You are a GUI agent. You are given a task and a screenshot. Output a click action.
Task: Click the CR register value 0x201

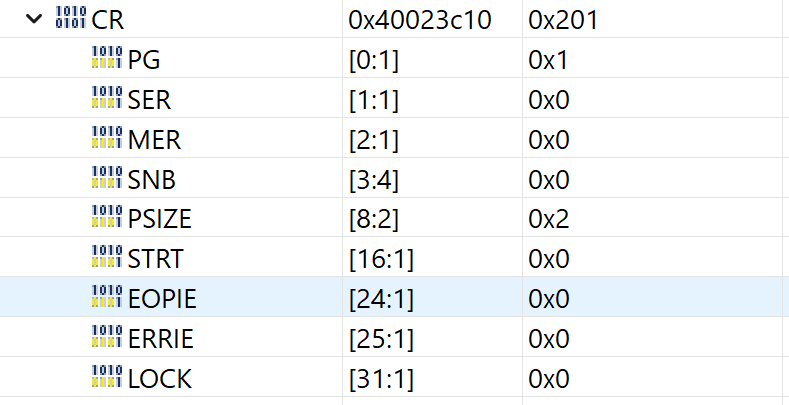[x=563, y=19]
